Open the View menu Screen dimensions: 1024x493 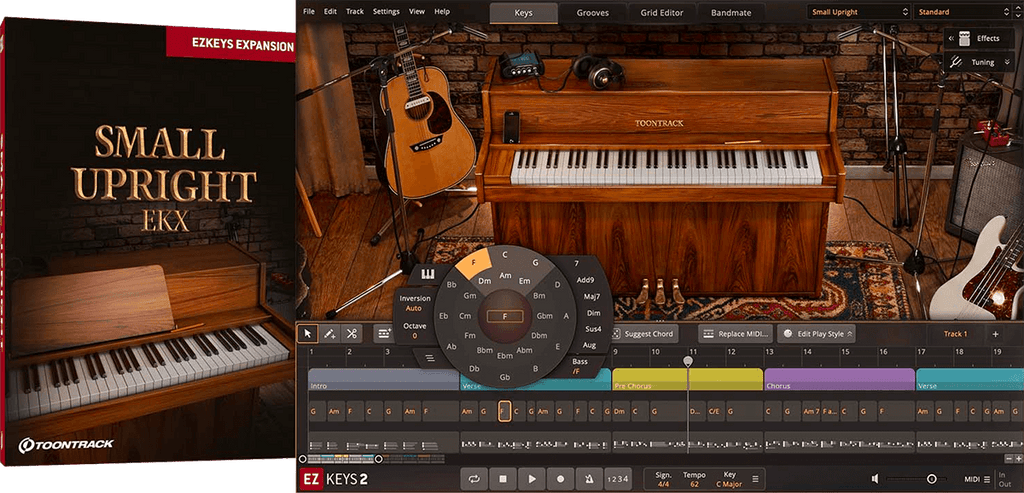pyautogui.click(x=417, y=12)
